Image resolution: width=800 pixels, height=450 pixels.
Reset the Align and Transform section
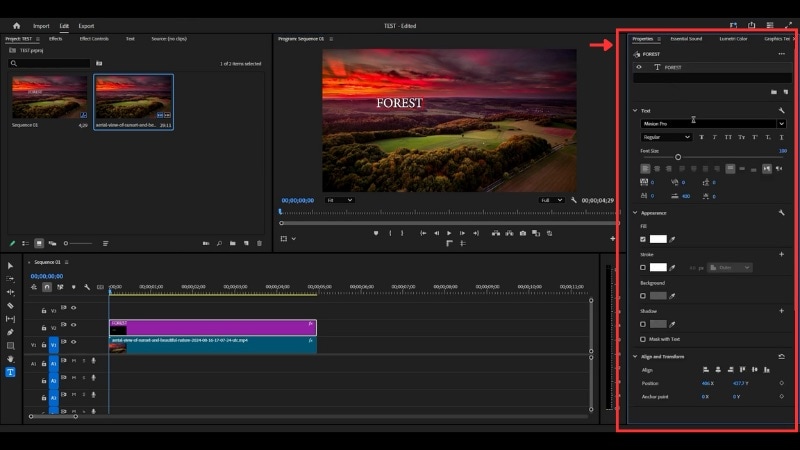tap(781, 356)
